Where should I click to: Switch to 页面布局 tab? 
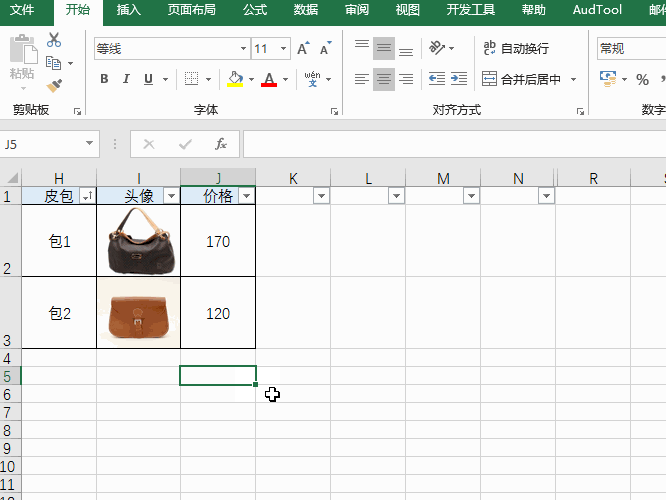(x=192, y=10)
